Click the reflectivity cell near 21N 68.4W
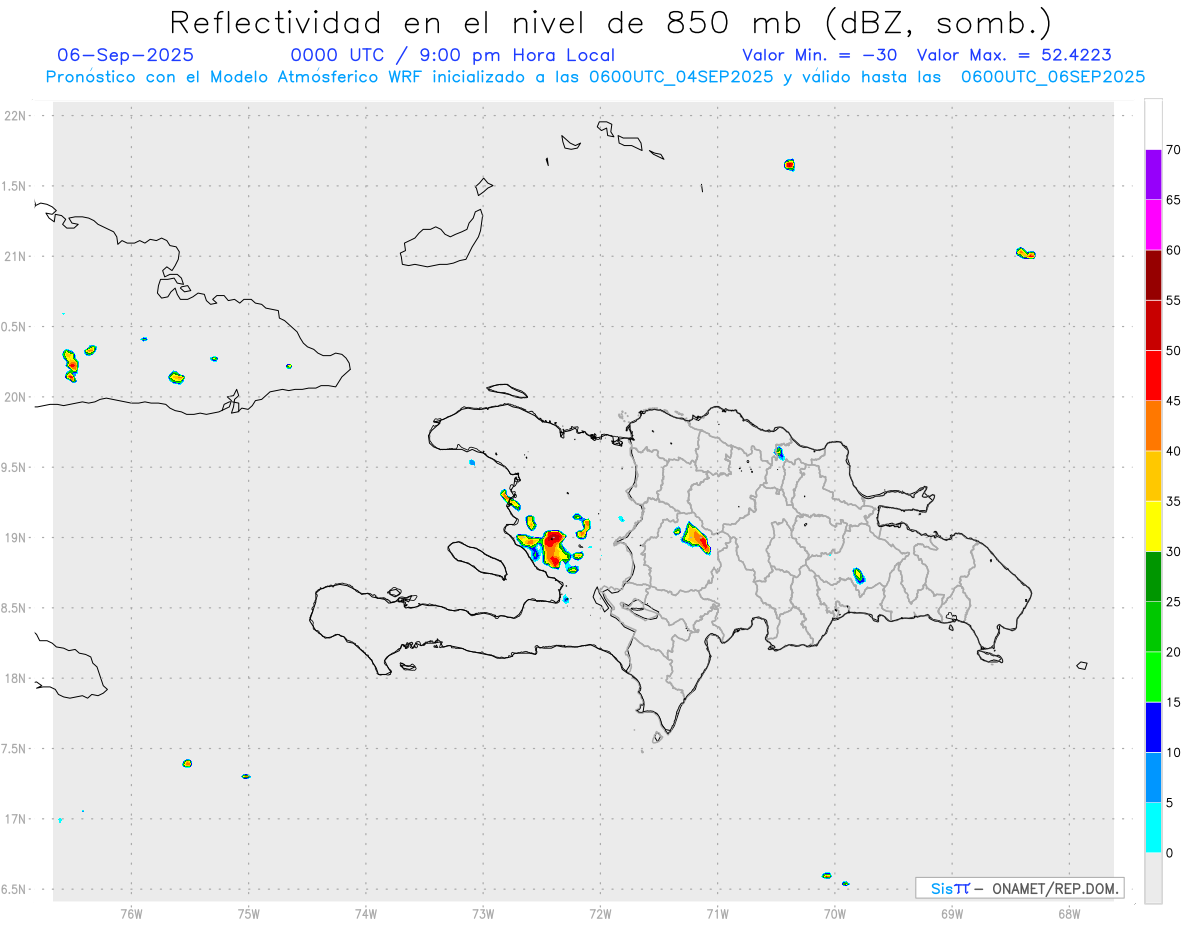The width and height of the screenshot is (1200, 927). 1025,253
